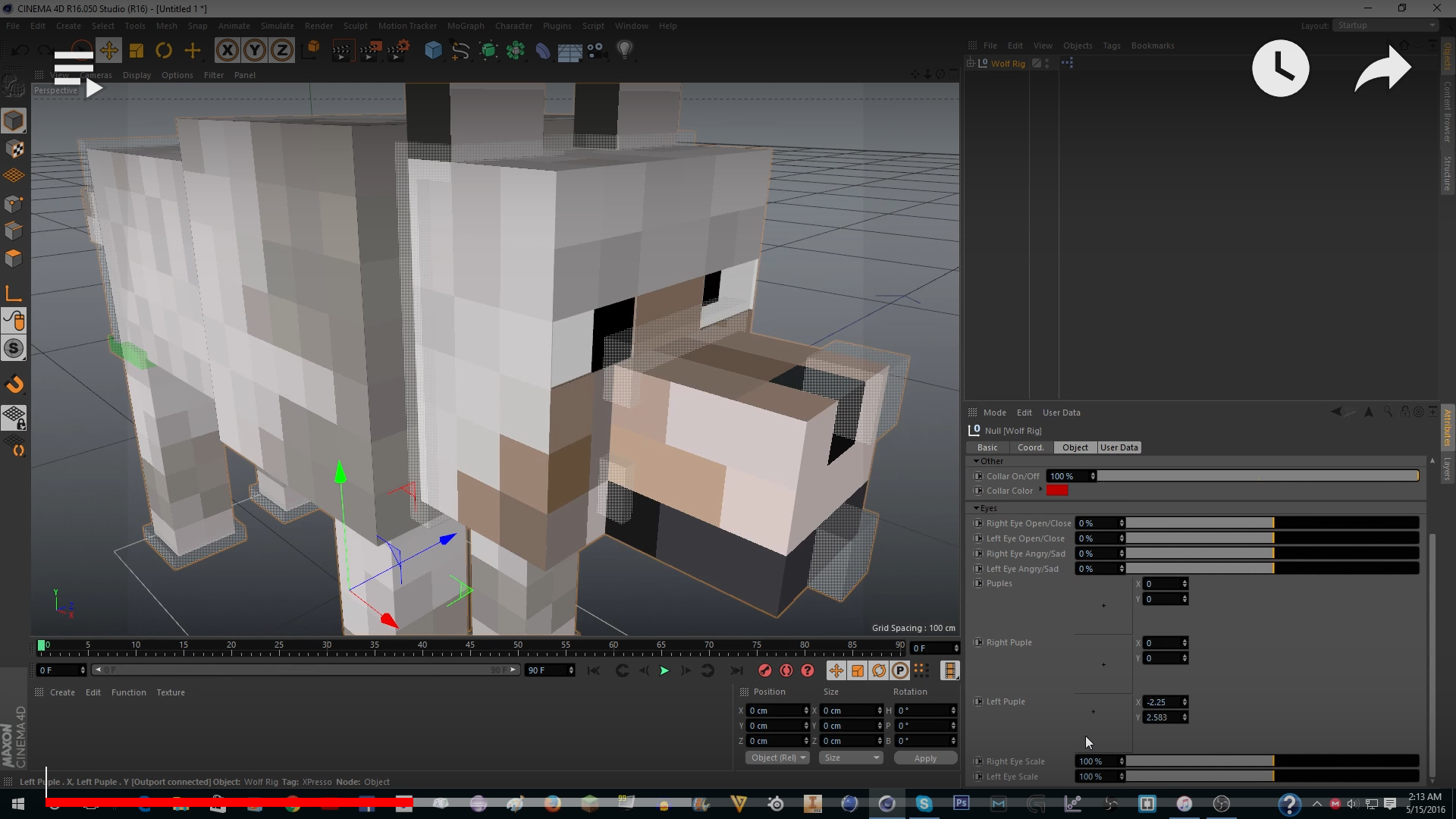Switch to the Basic tab
This screenshot has width=1456, height=819.
[x=987, y=447]
